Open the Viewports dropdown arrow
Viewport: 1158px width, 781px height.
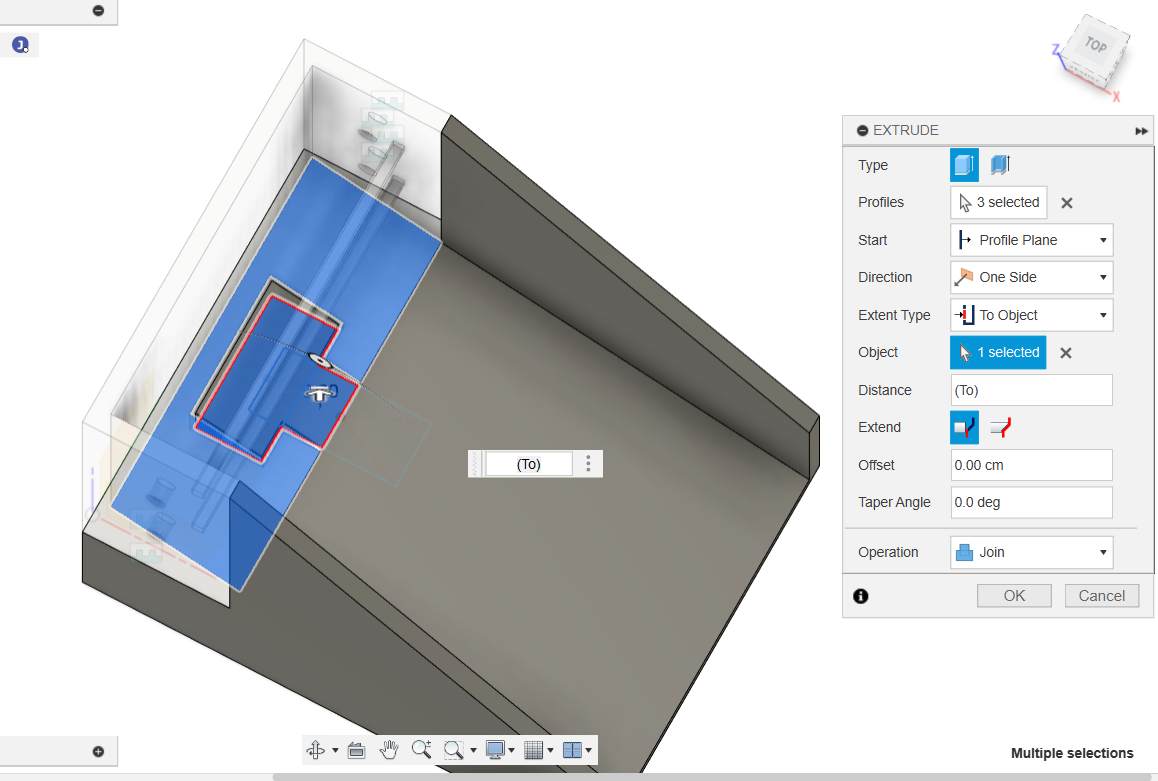(589, 751)
